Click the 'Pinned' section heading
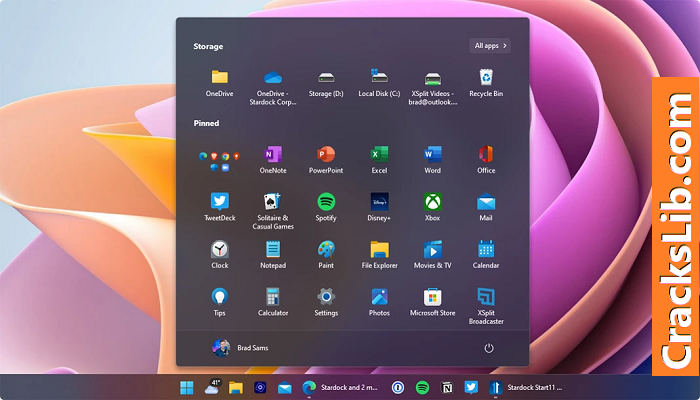The width and height of the screenshot is (700, 400). [x=206, y=123]
